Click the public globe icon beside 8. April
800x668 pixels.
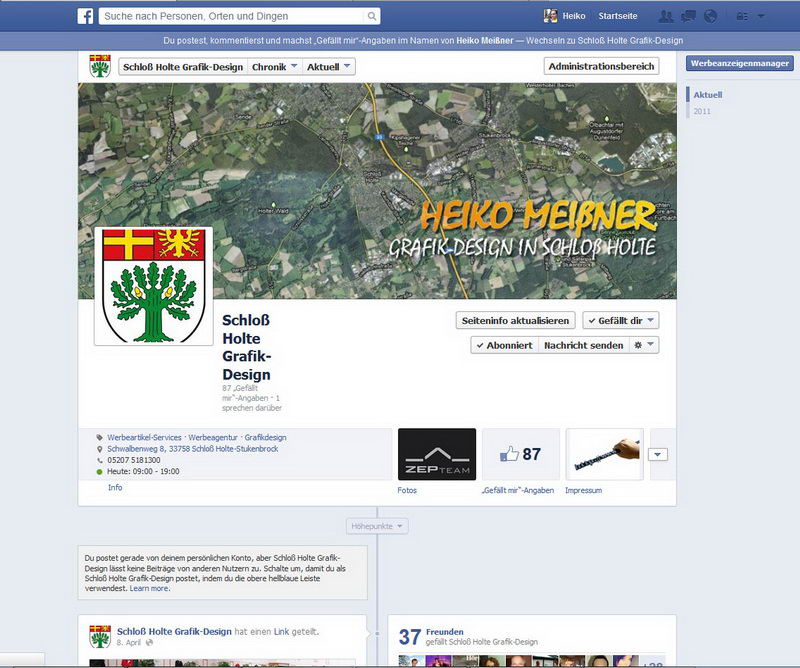149,643
